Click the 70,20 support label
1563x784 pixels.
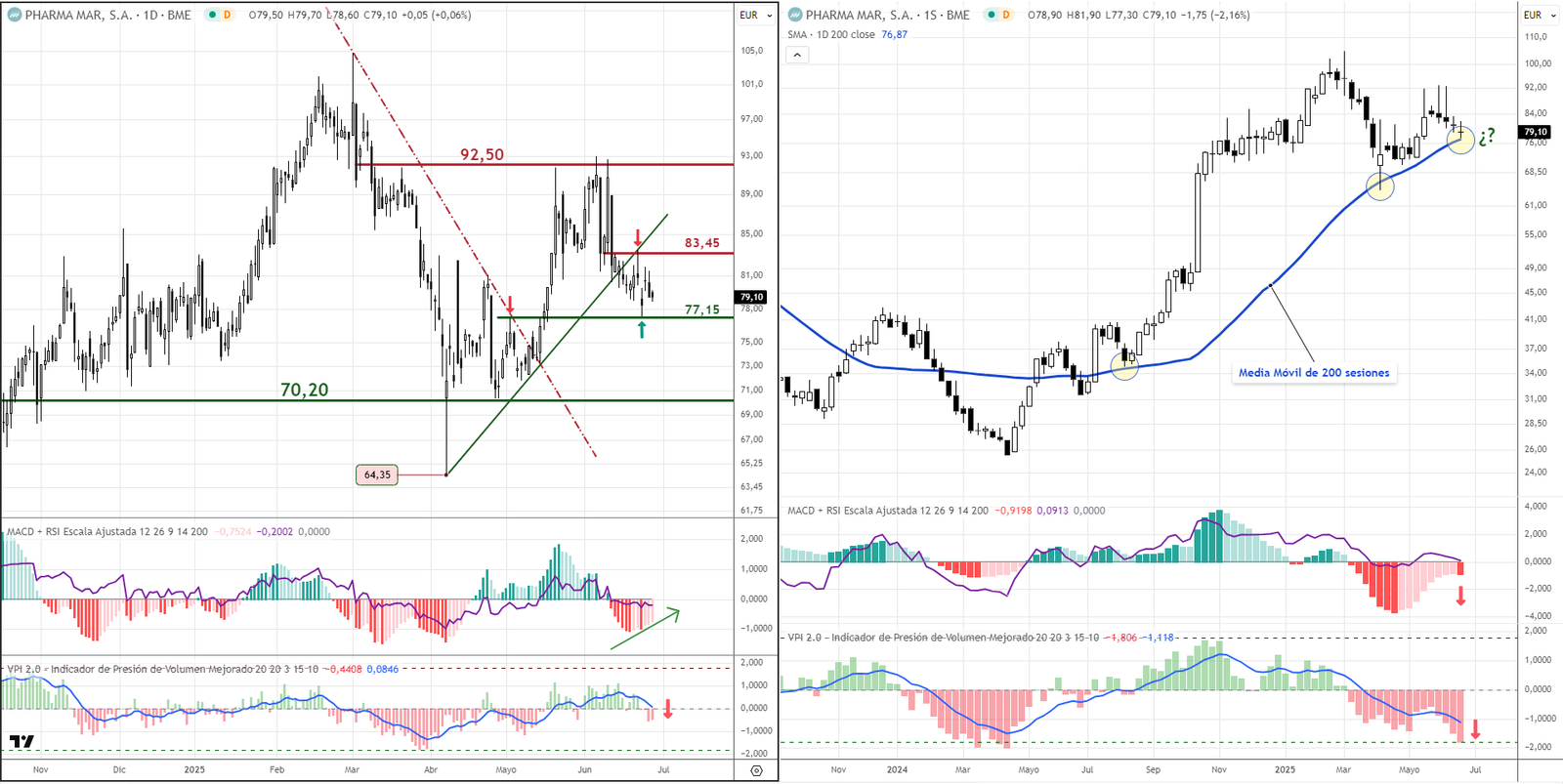tap(305, 390)
